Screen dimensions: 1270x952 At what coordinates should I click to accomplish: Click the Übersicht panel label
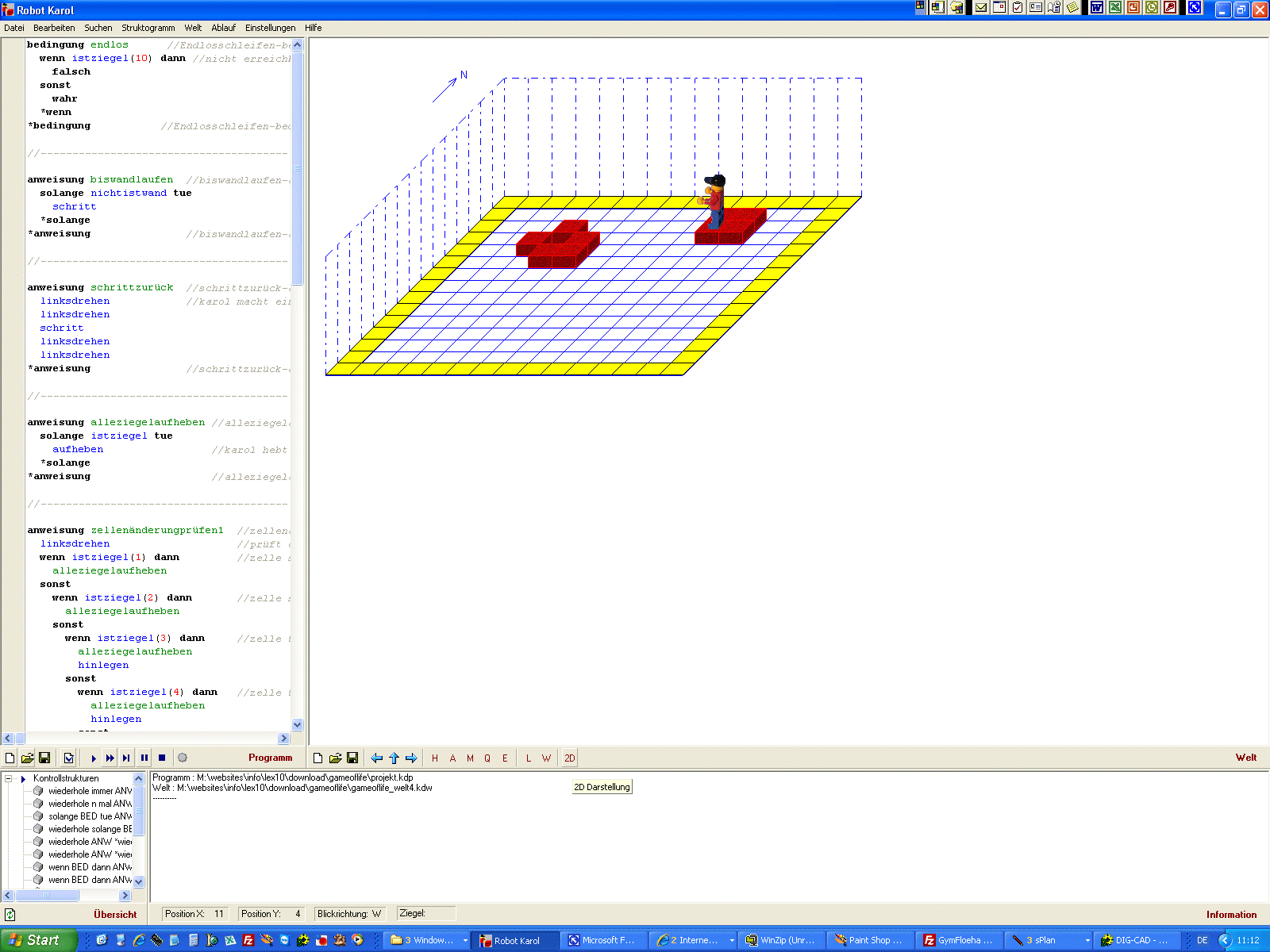(x=115, y=915)
